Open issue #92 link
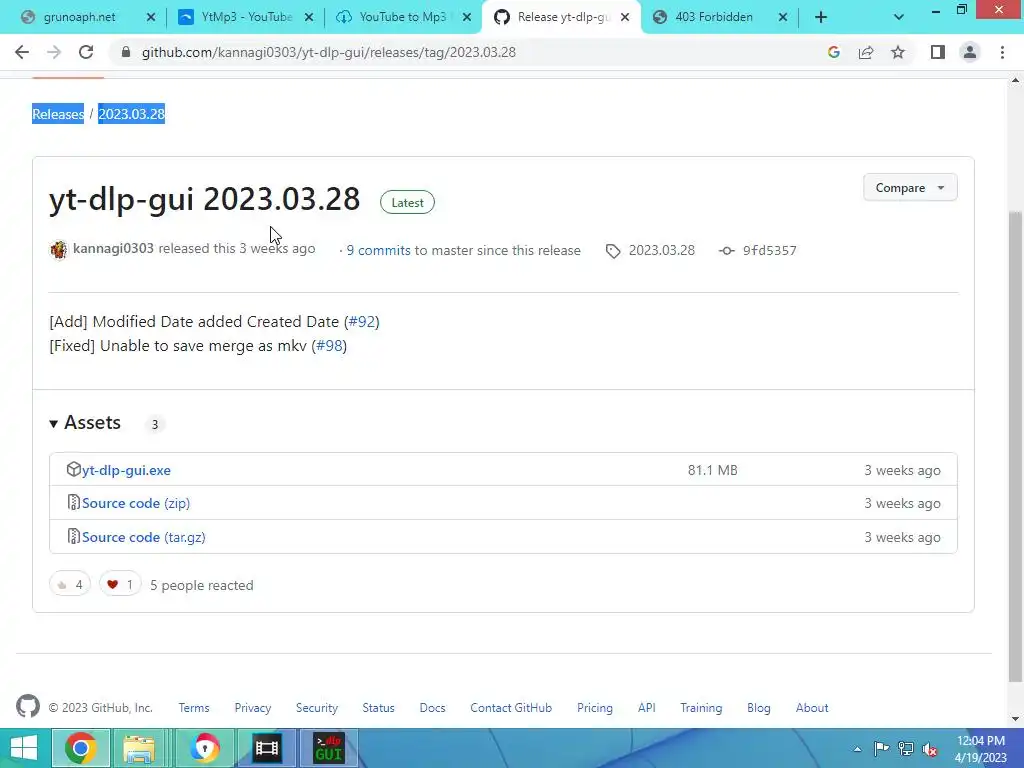Image resolution: width=1024 pixels, height=768 pixels. pyautogui.click(x=362, y=321)
